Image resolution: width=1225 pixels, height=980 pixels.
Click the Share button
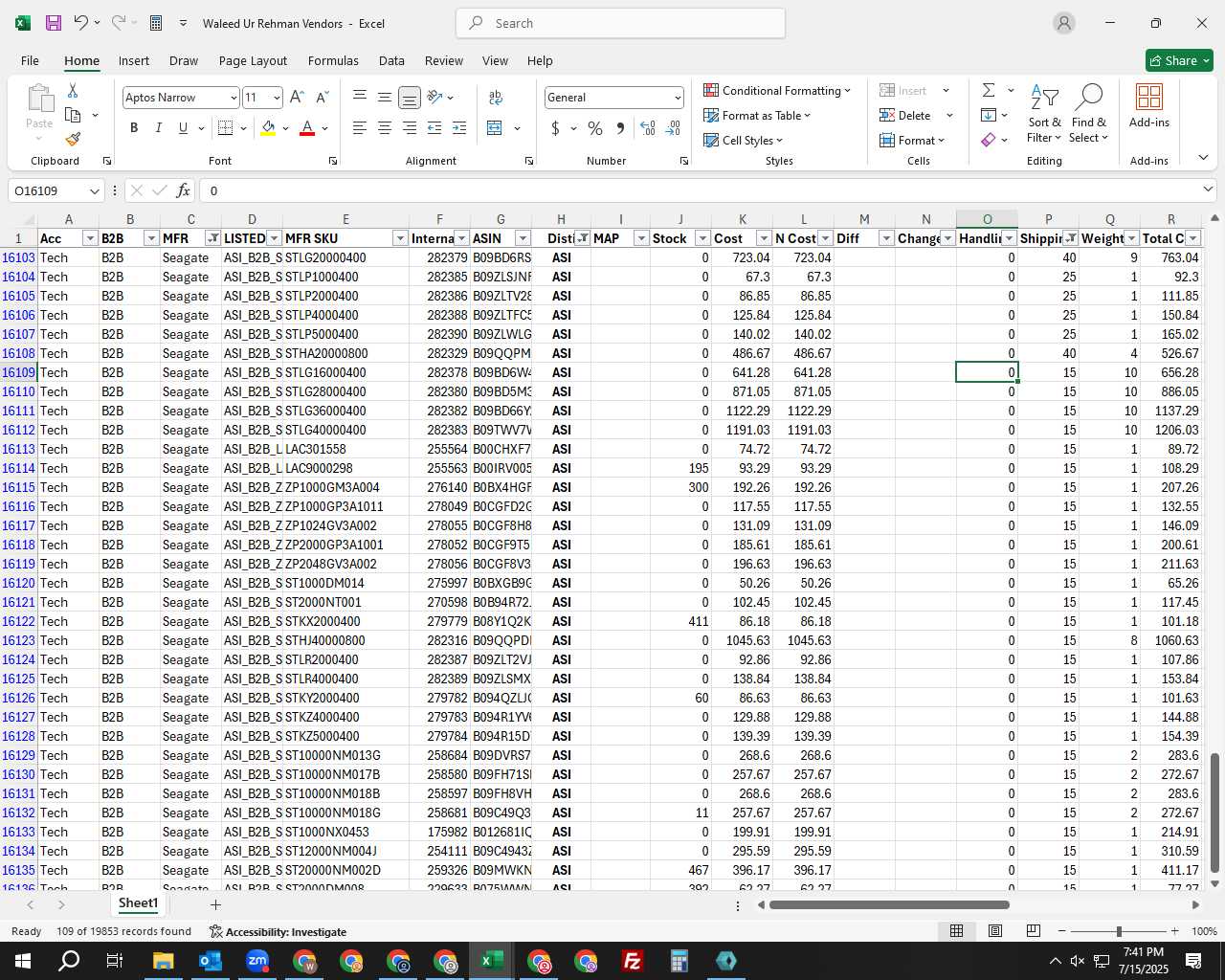tap(1179, 60)
